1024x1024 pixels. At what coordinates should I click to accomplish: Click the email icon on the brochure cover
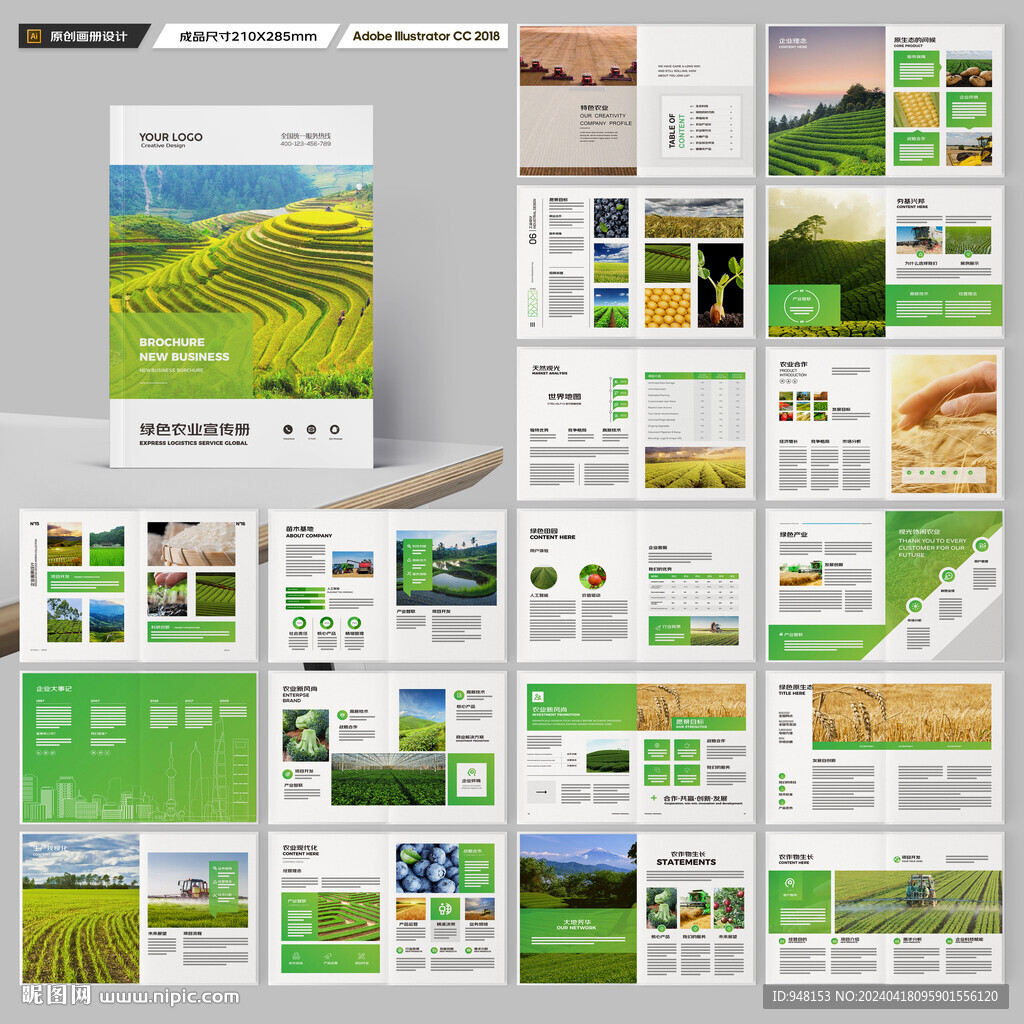coord(312,429)
